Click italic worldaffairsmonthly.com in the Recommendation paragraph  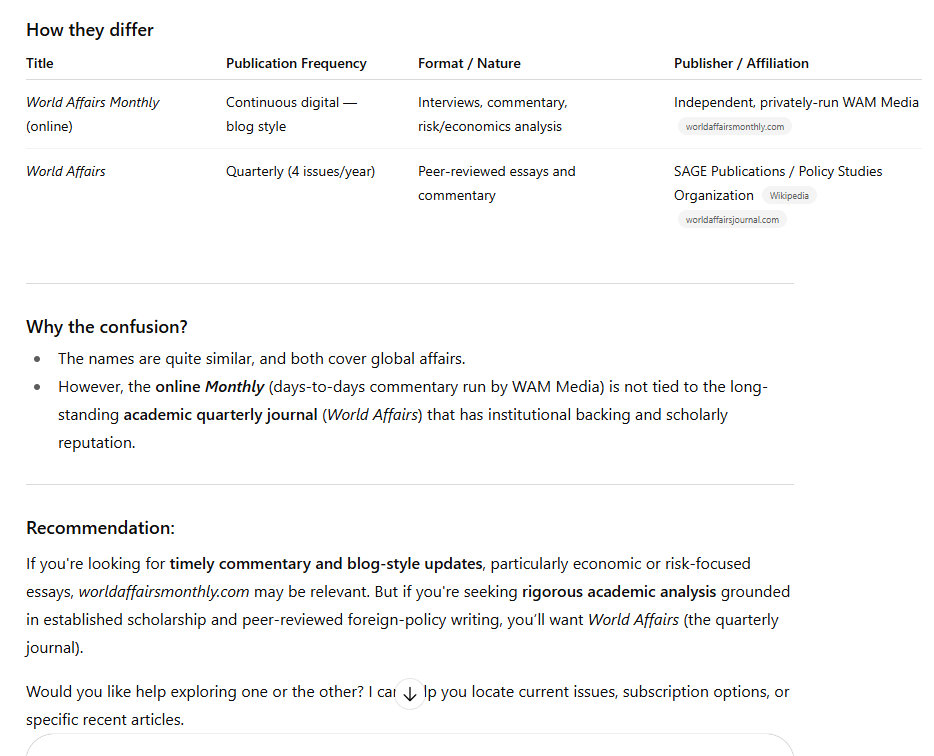click(x=163, y=591)
